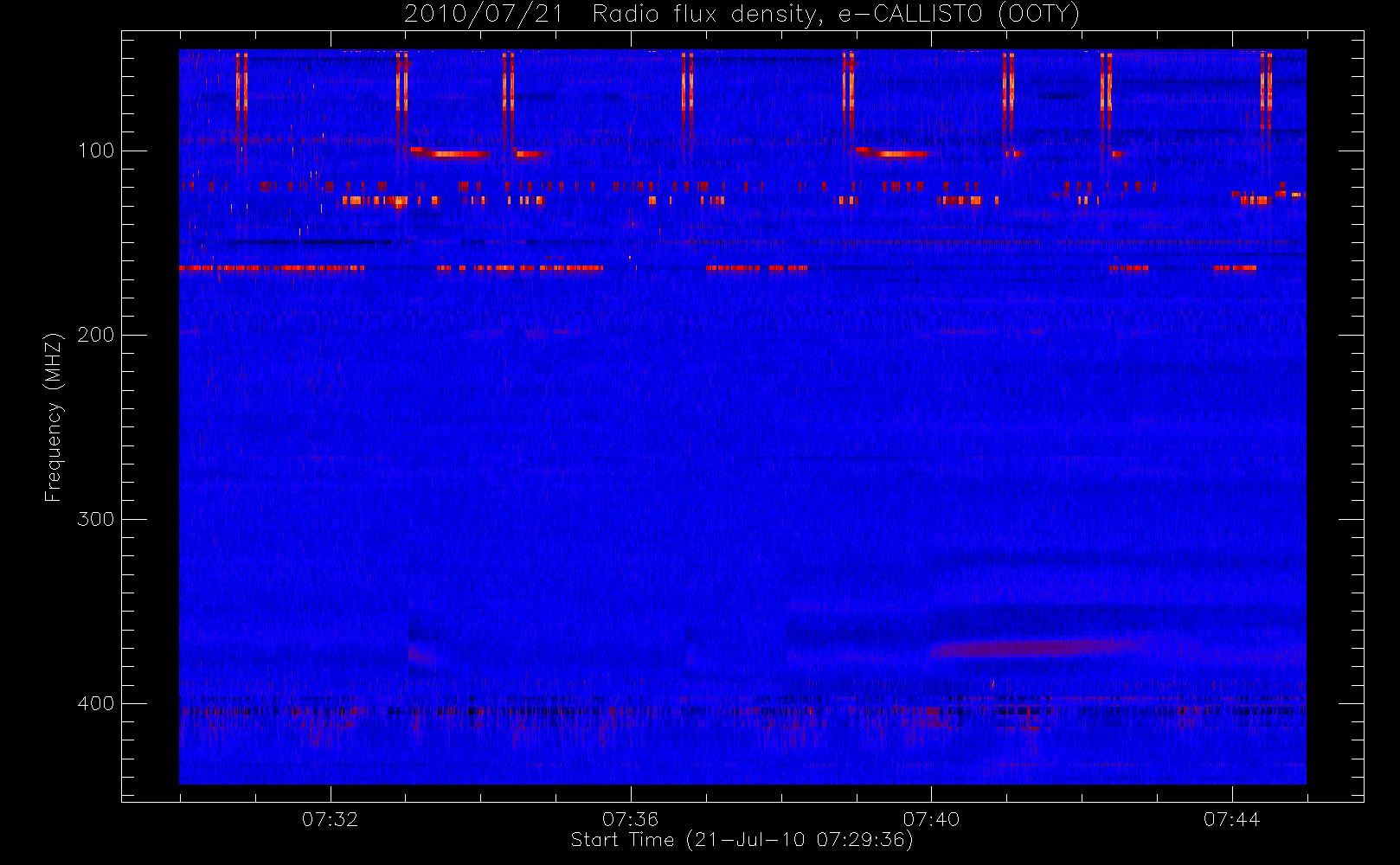
Task: Click the 07:40 time tick label
Action: pyautogui.click(x=931, y=819)
